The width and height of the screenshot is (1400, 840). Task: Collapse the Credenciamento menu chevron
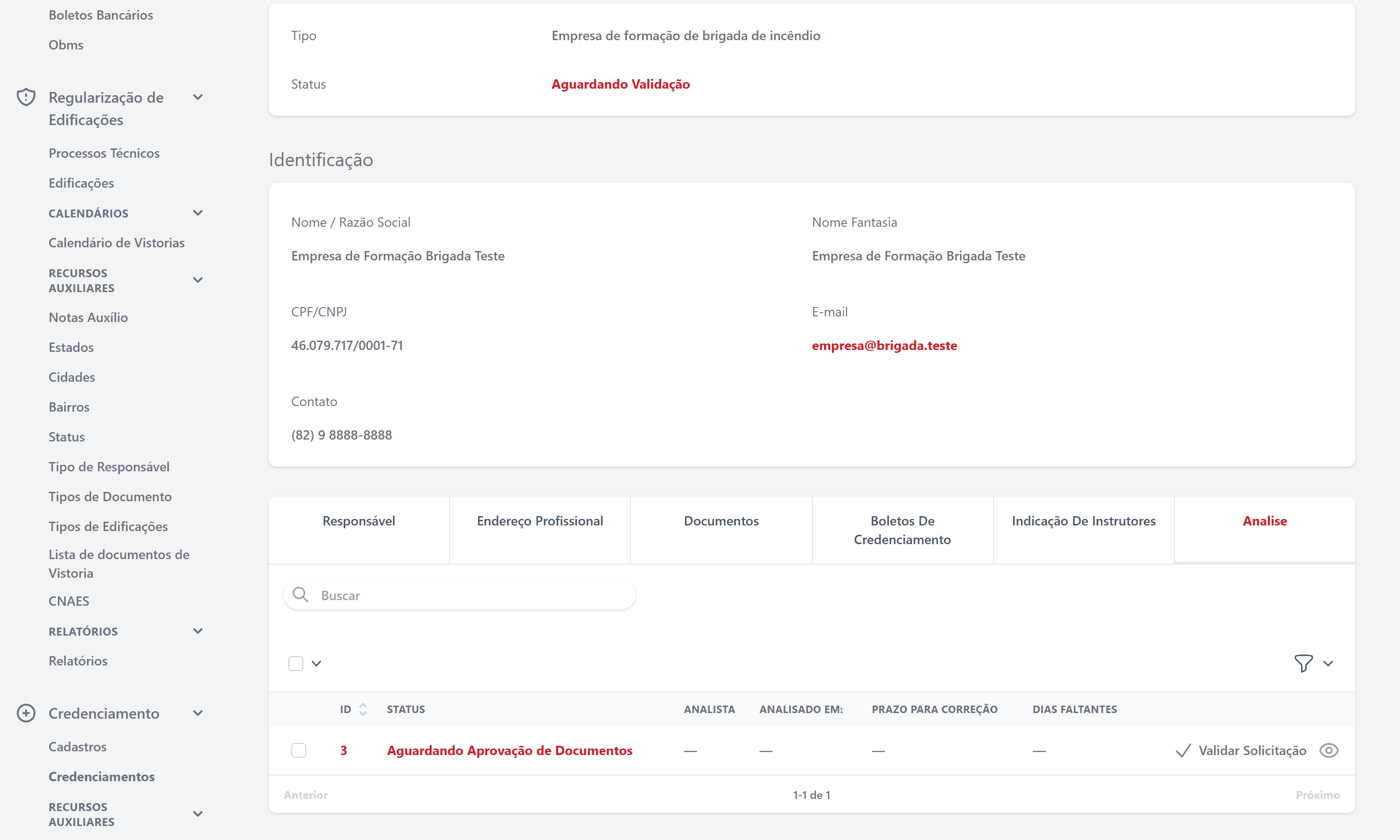[x=197, y=713]
